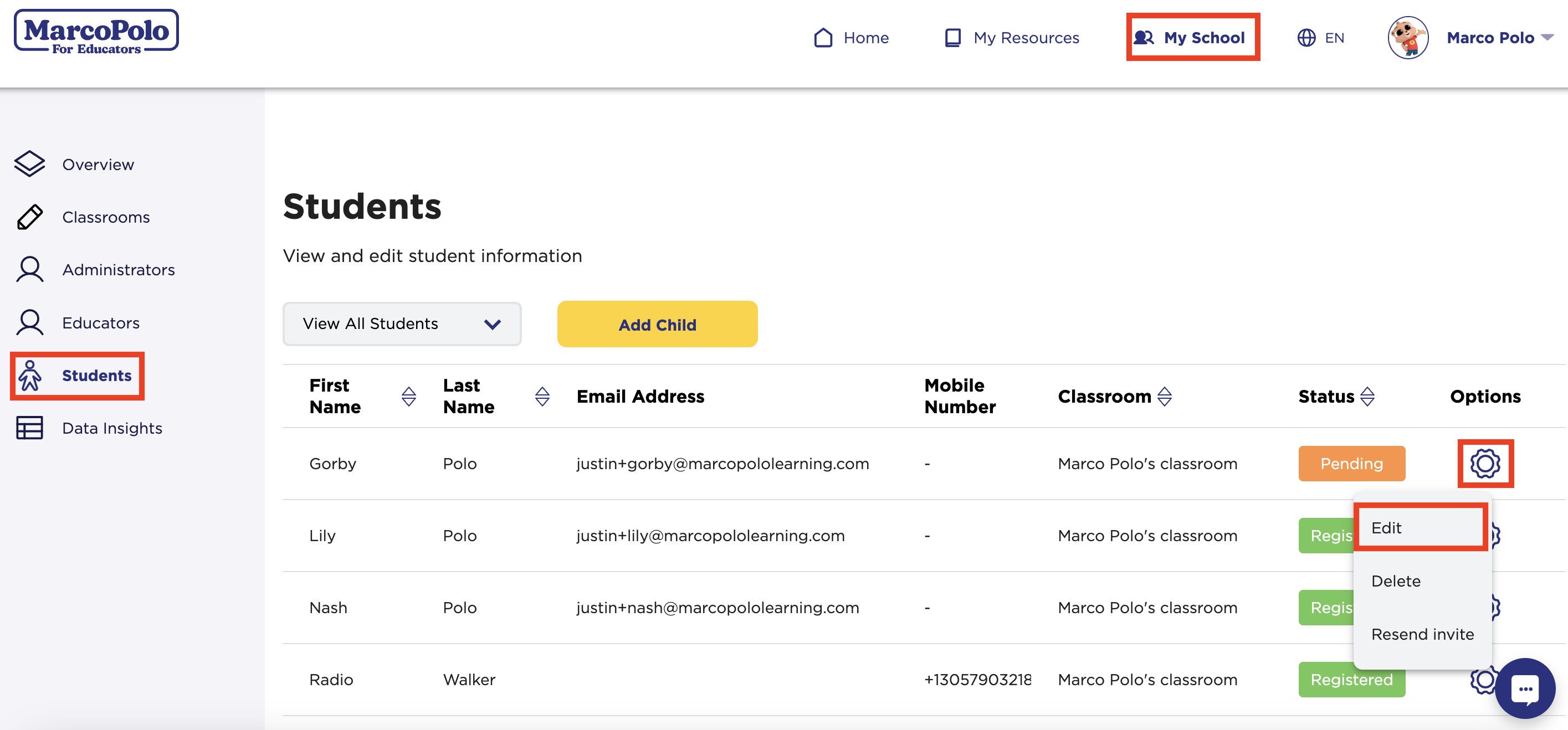Sort by Last Name

tap(542, 396)
